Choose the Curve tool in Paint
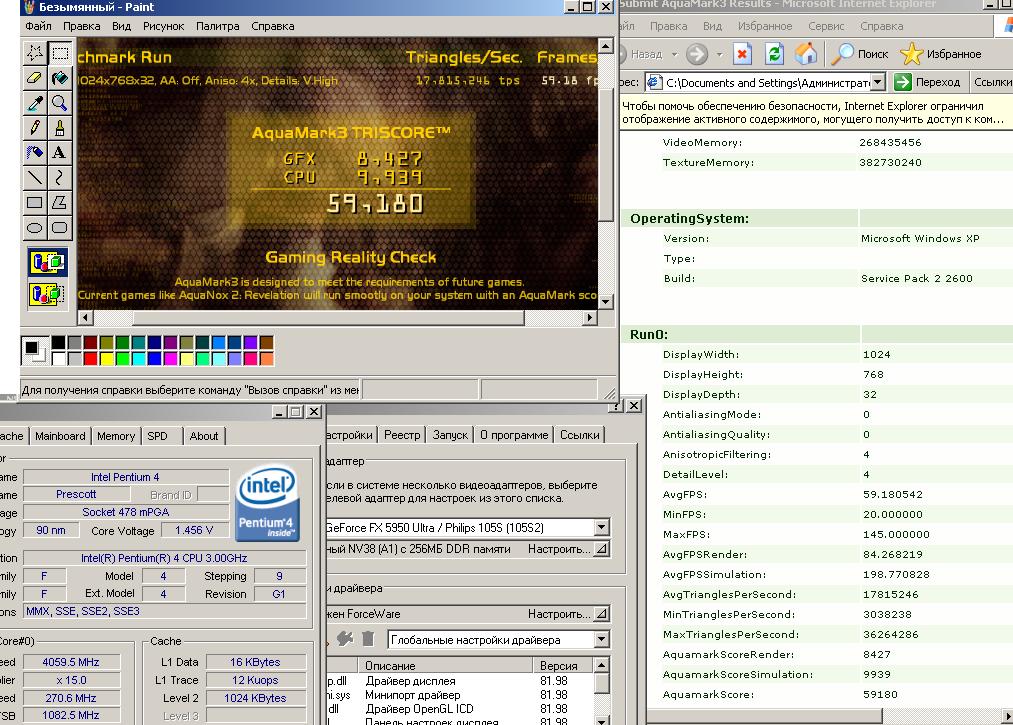Viewport: 1013px width, 725px height. pos(59,178)
